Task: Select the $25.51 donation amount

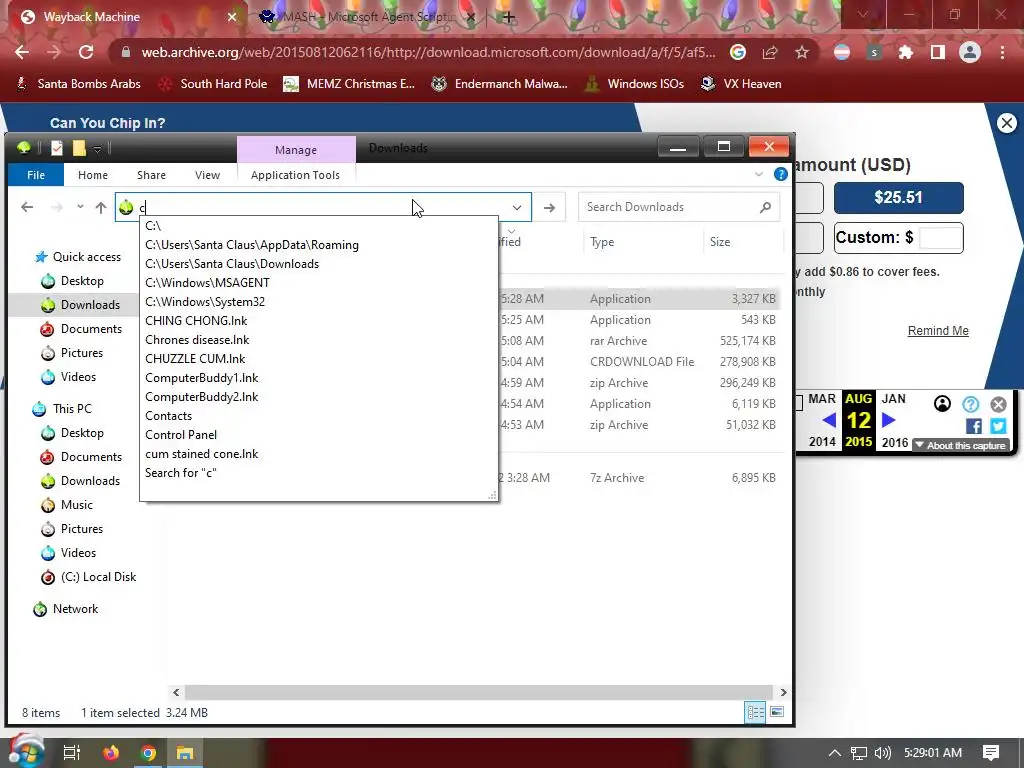Action: point(899,197)
